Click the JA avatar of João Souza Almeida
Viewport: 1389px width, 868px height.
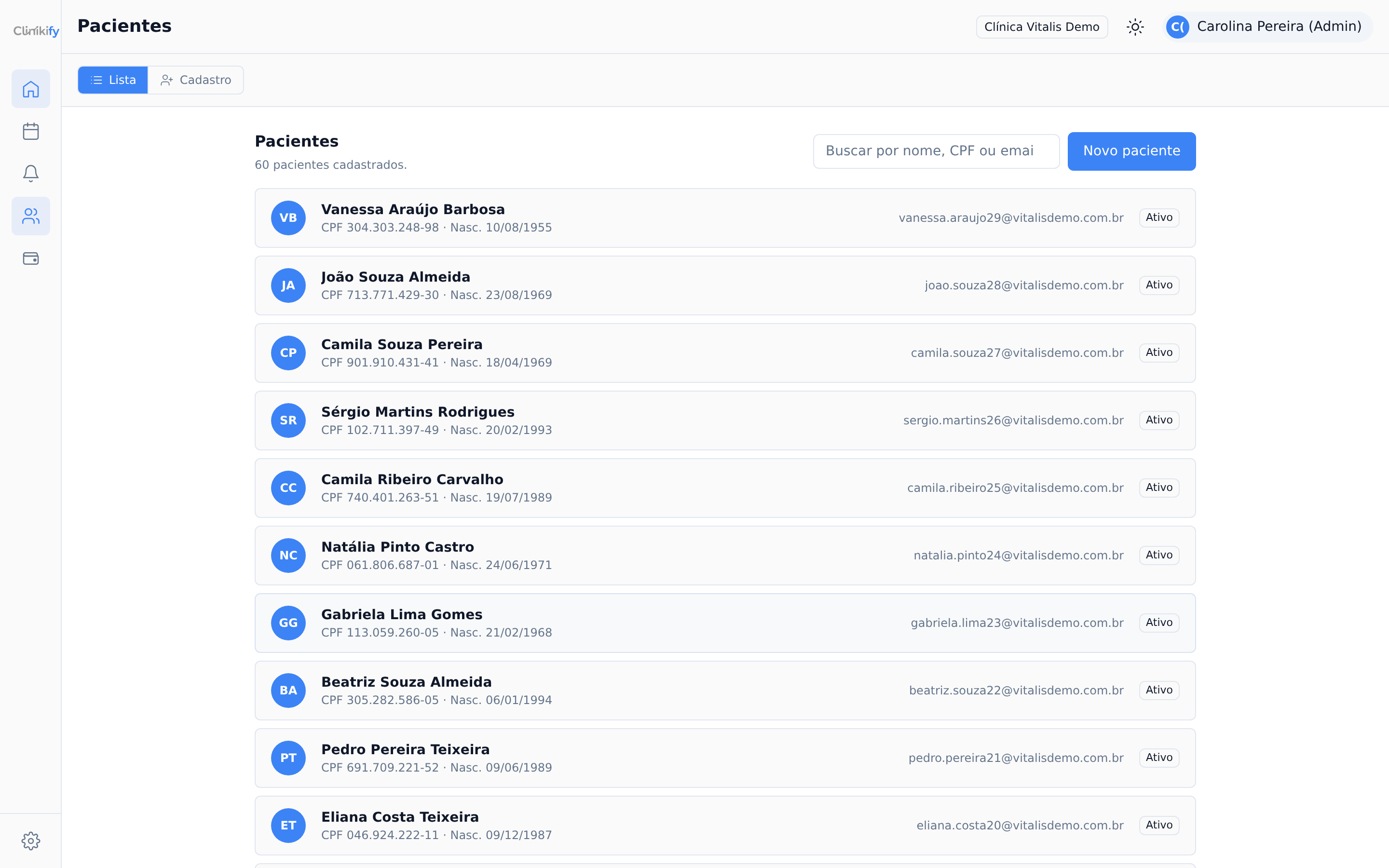(288, 286)
